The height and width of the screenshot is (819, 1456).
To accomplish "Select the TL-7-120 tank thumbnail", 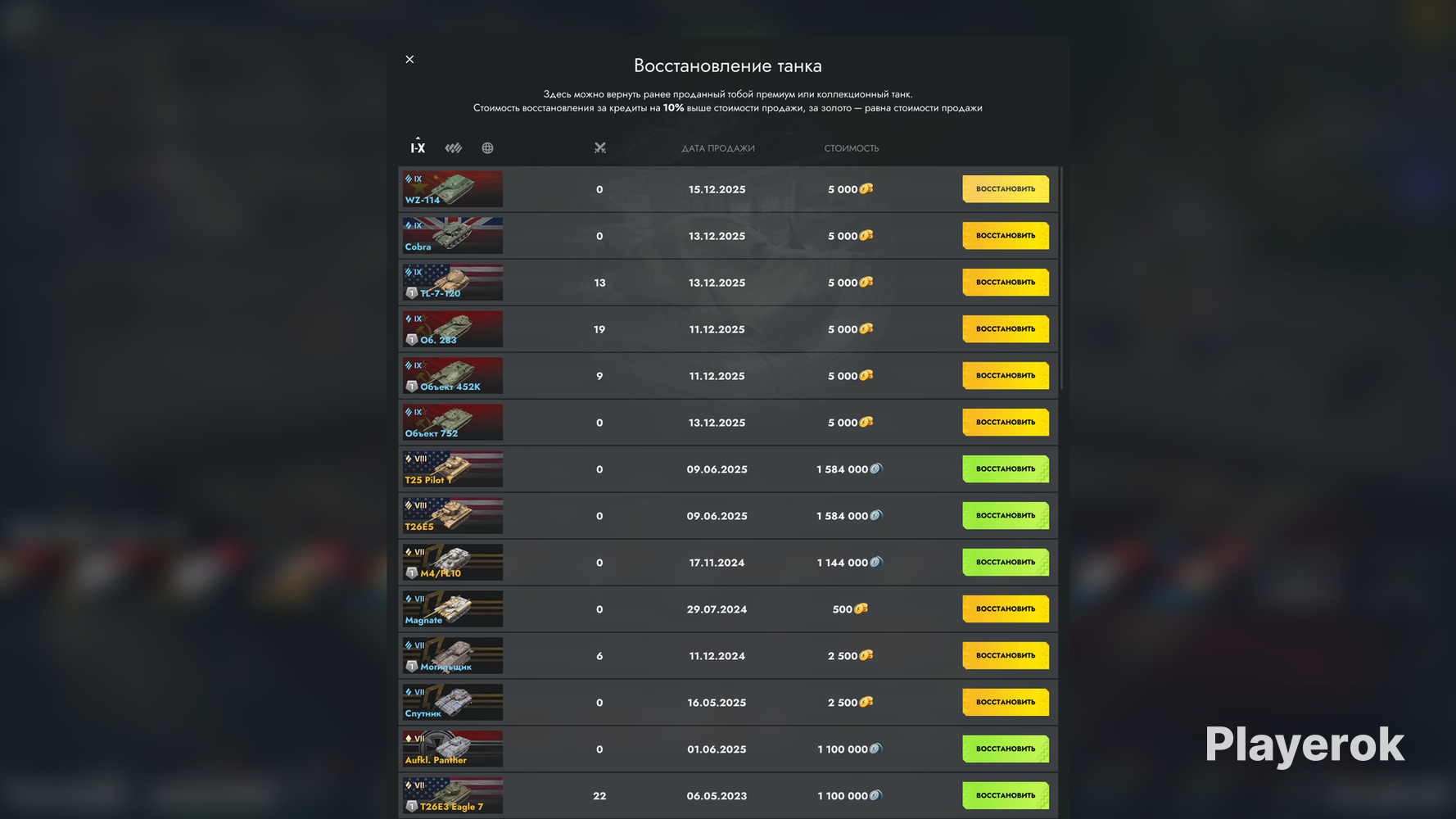I will click(x=452, y=283).
